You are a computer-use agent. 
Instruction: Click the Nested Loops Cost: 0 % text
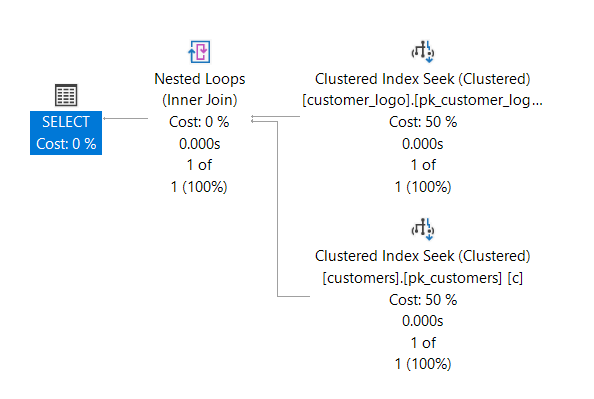[199, 122]
